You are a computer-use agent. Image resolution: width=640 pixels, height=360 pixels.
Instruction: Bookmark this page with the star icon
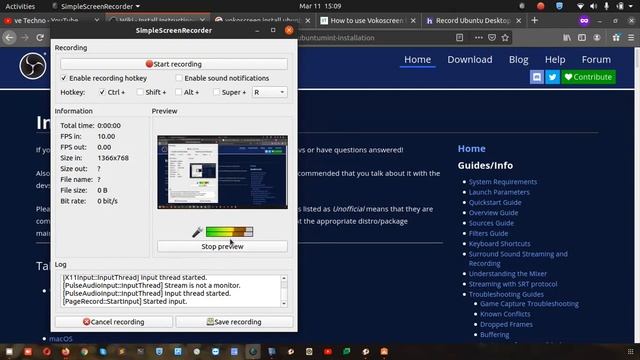505,38
